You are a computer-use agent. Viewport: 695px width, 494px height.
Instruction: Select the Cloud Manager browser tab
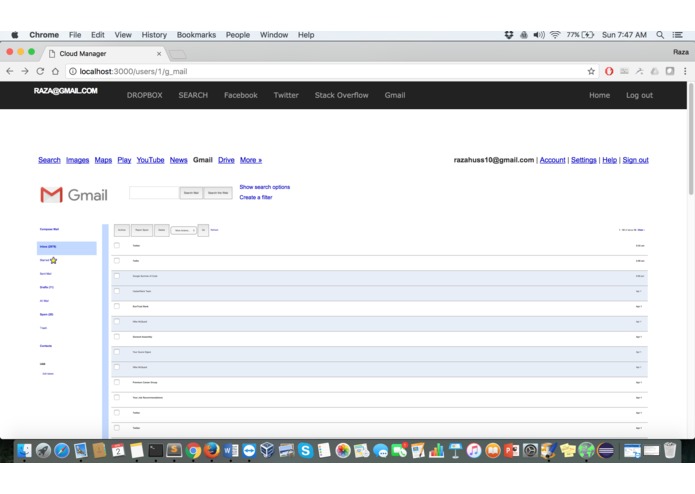tap(105, 54)
